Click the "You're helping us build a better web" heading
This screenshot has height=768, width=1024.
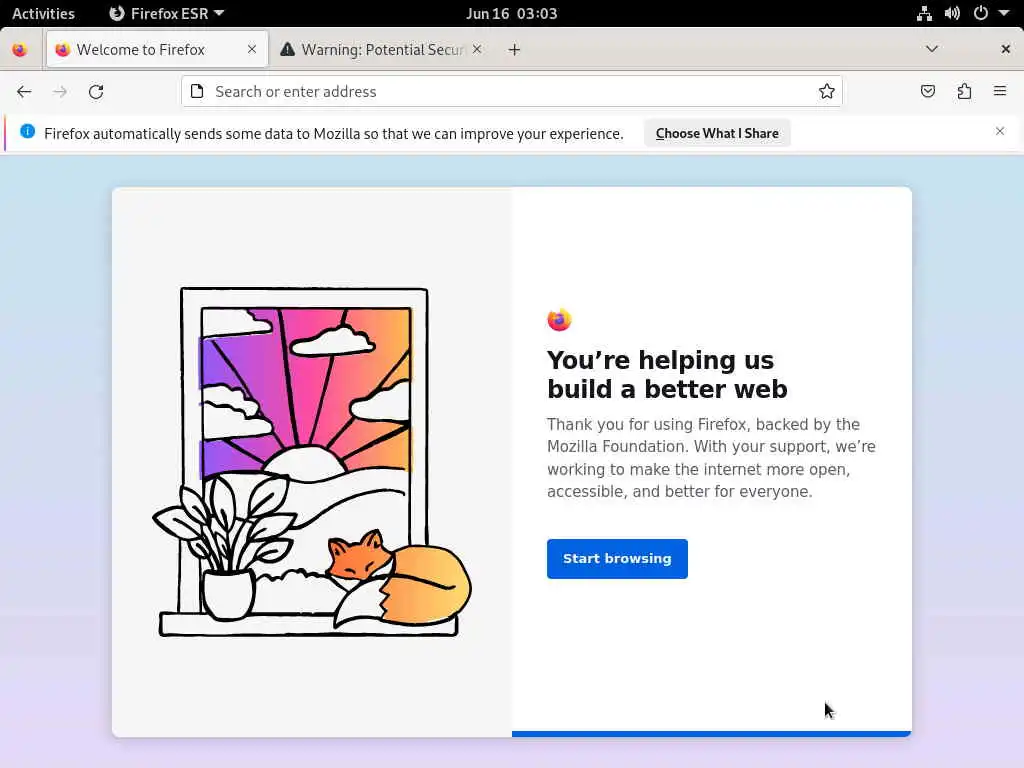(x=667, y=375)
